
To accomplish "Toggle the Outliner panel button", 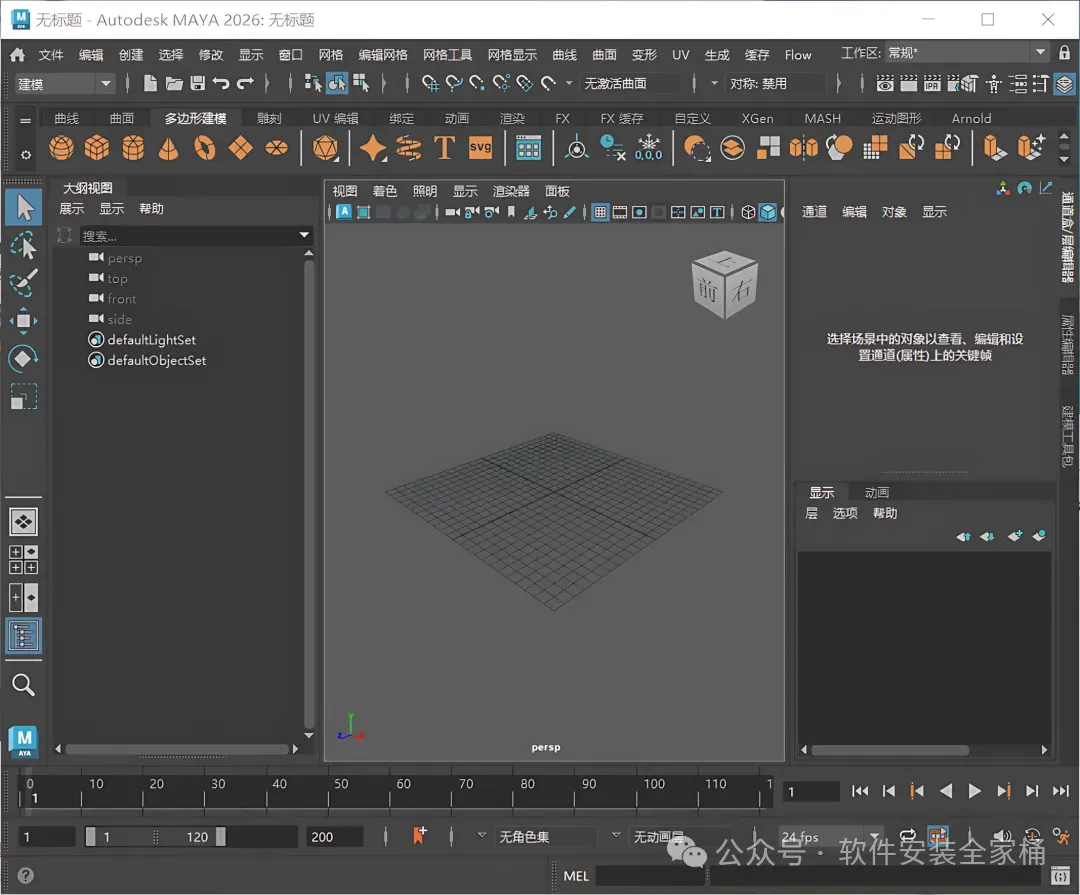I will pos(23,636).
